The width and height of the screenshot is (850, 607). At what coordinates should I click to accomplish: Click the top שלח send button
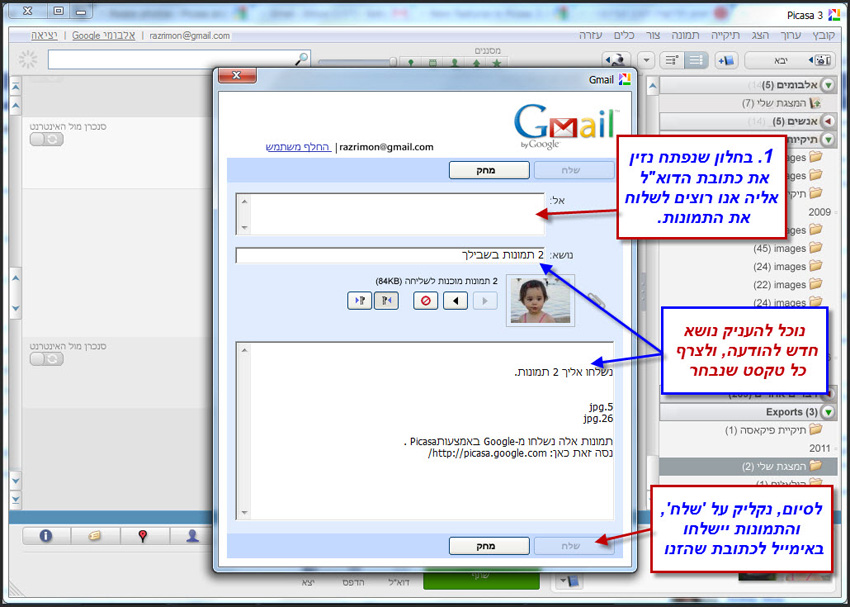574,170
